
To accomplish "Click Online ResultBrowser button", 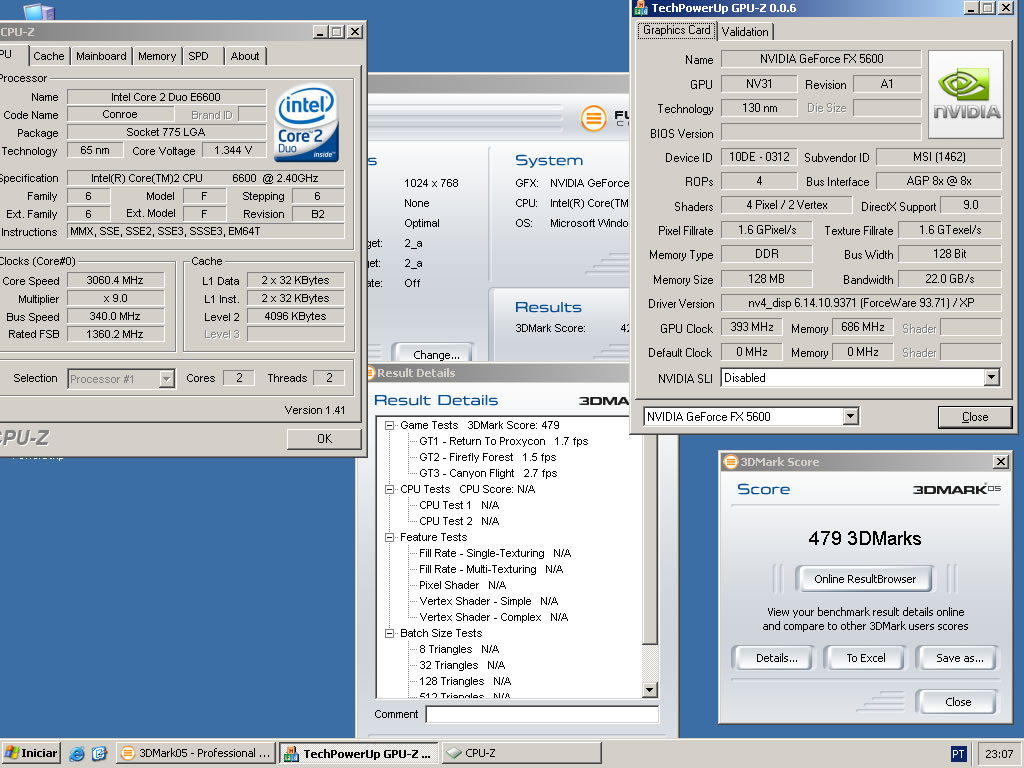I will [x=865, y=579].
